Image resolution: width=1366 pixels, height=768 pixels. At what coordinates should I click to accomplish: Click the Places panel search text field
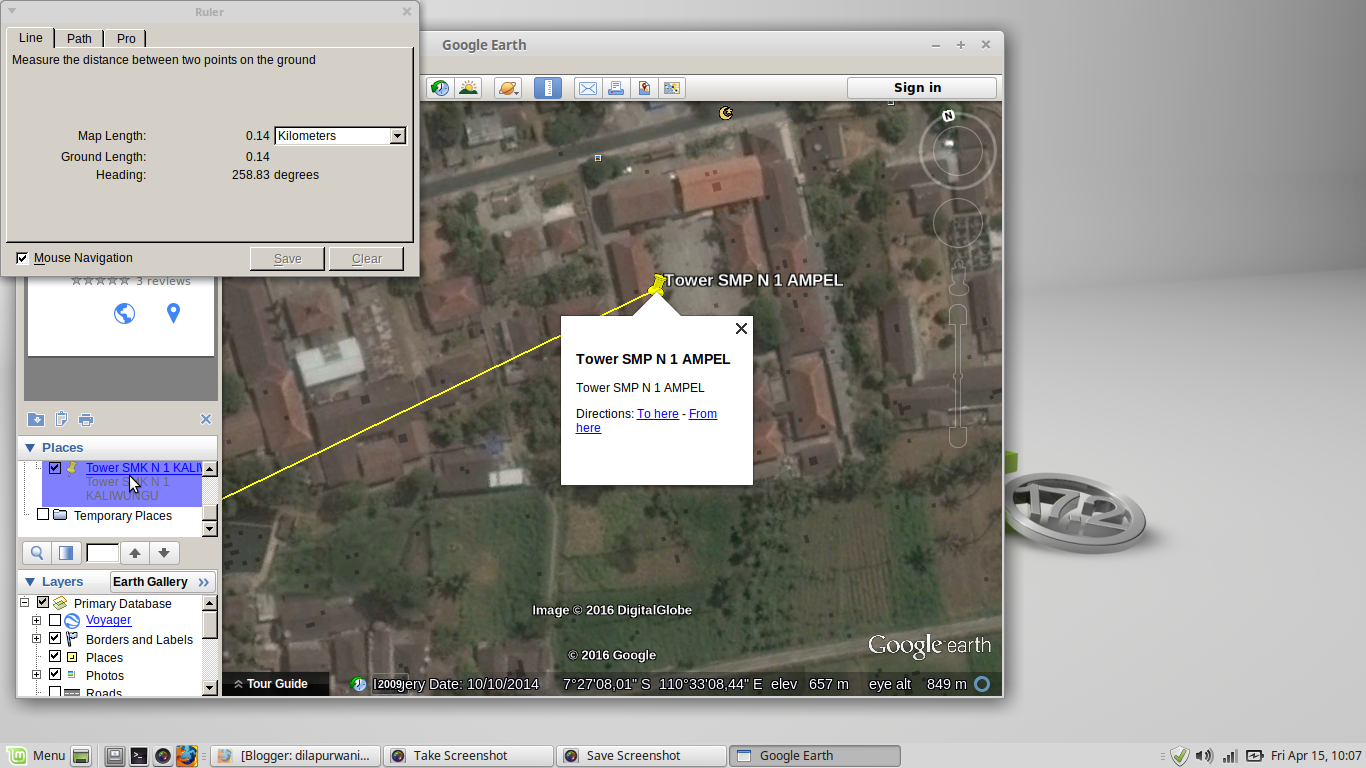point(102,553)
